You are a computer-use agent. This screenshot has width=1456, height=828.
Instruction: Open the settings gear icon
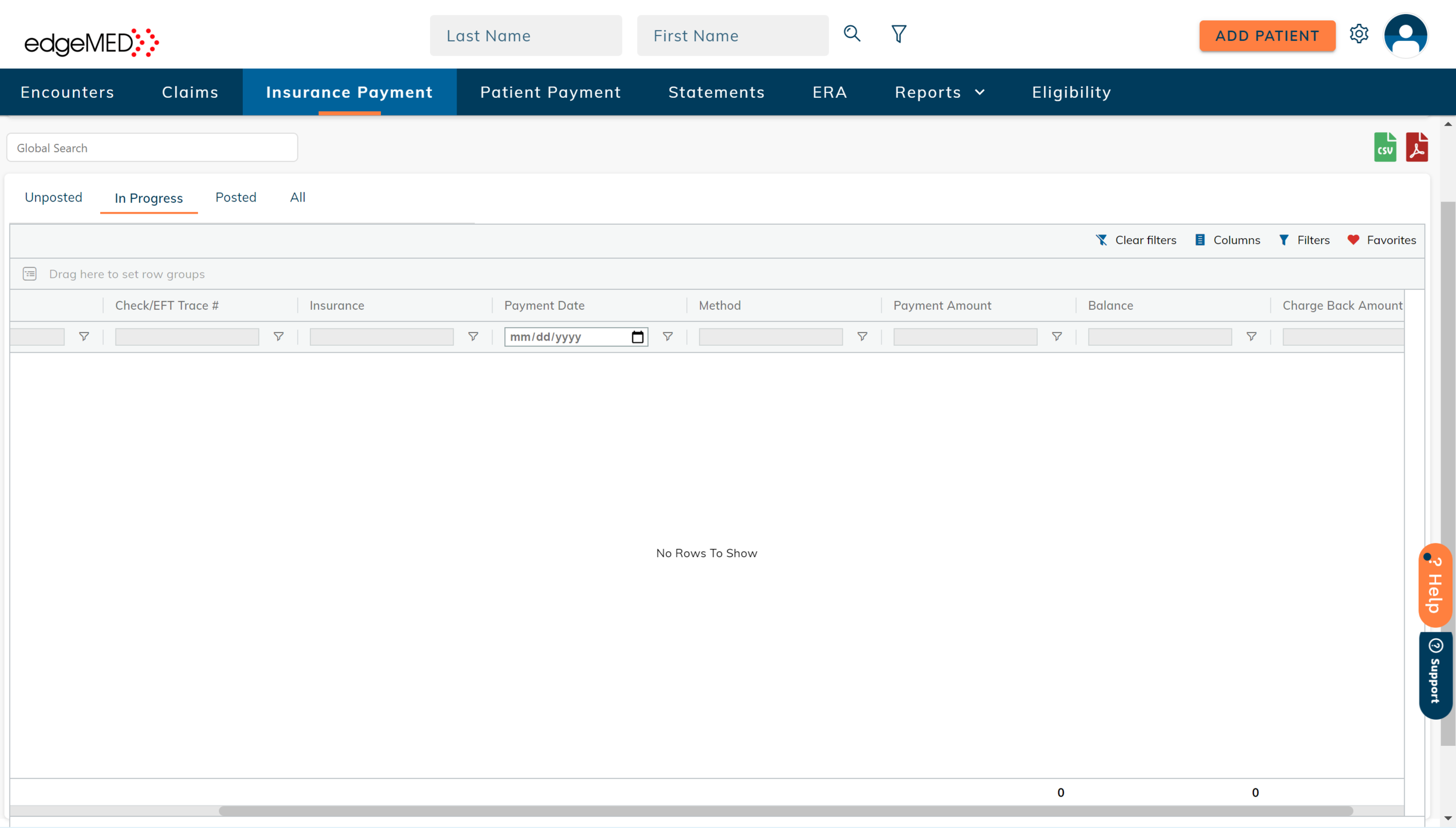tap(1358, 34)
